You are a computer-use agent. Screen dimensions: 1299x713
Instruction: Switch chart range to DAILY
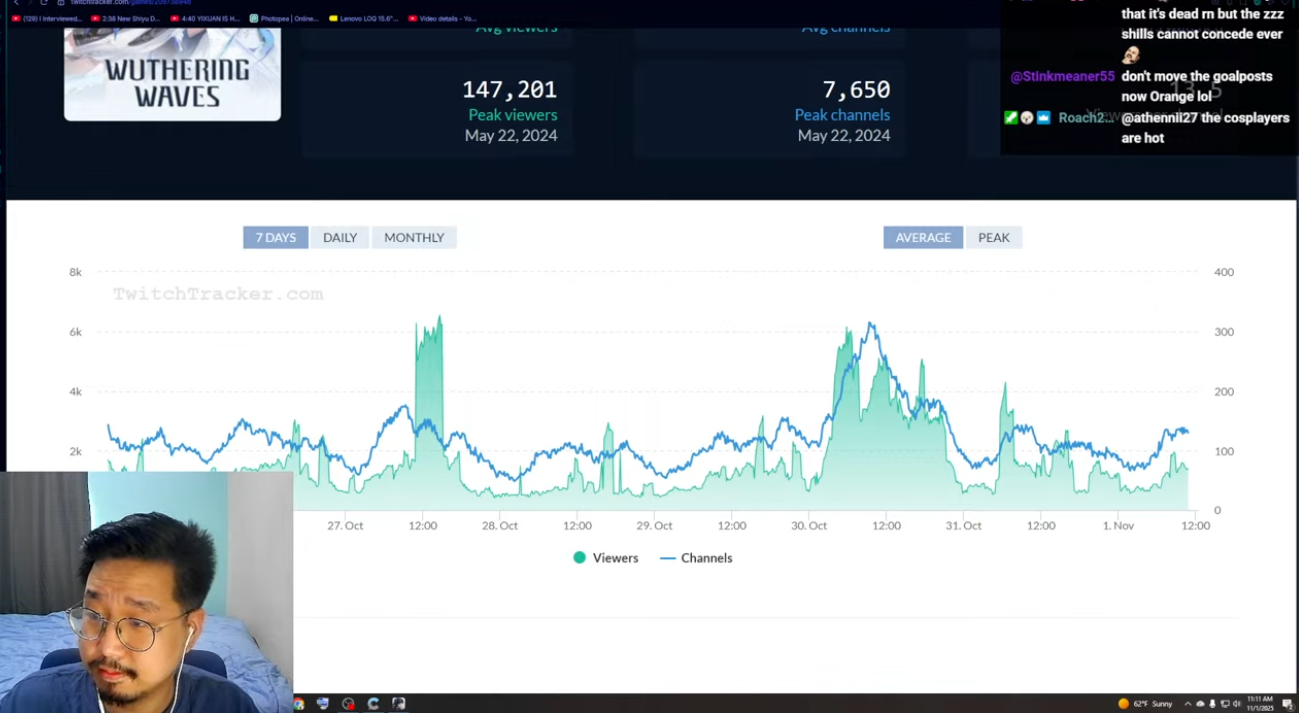(340, 237)
